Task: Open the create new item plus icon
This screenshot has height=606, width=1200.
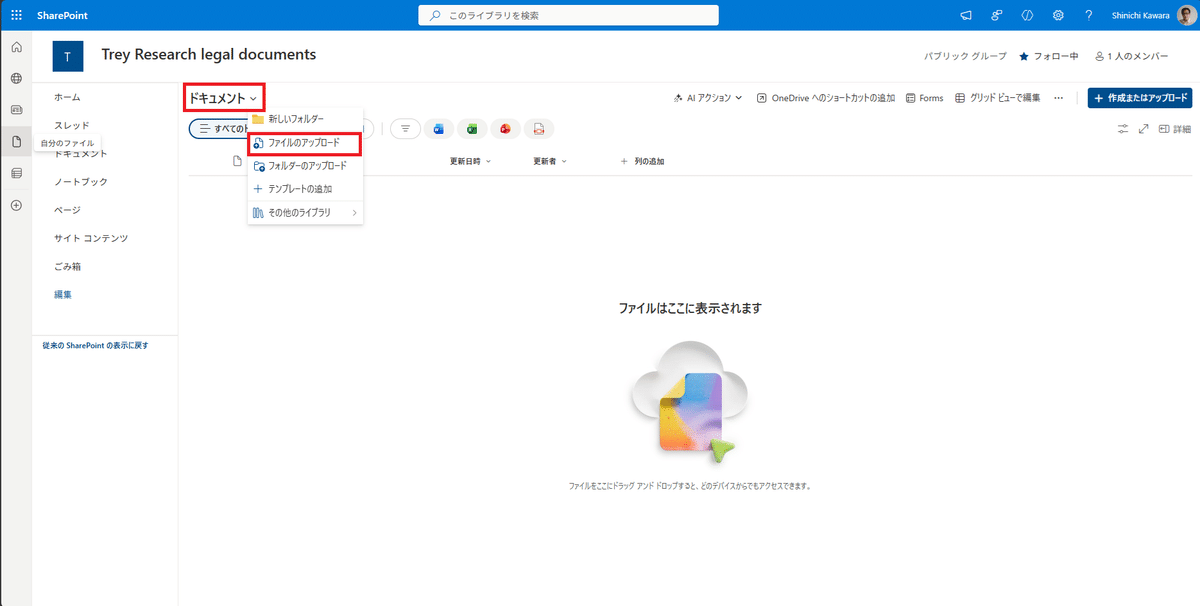Action: [16, 206]
